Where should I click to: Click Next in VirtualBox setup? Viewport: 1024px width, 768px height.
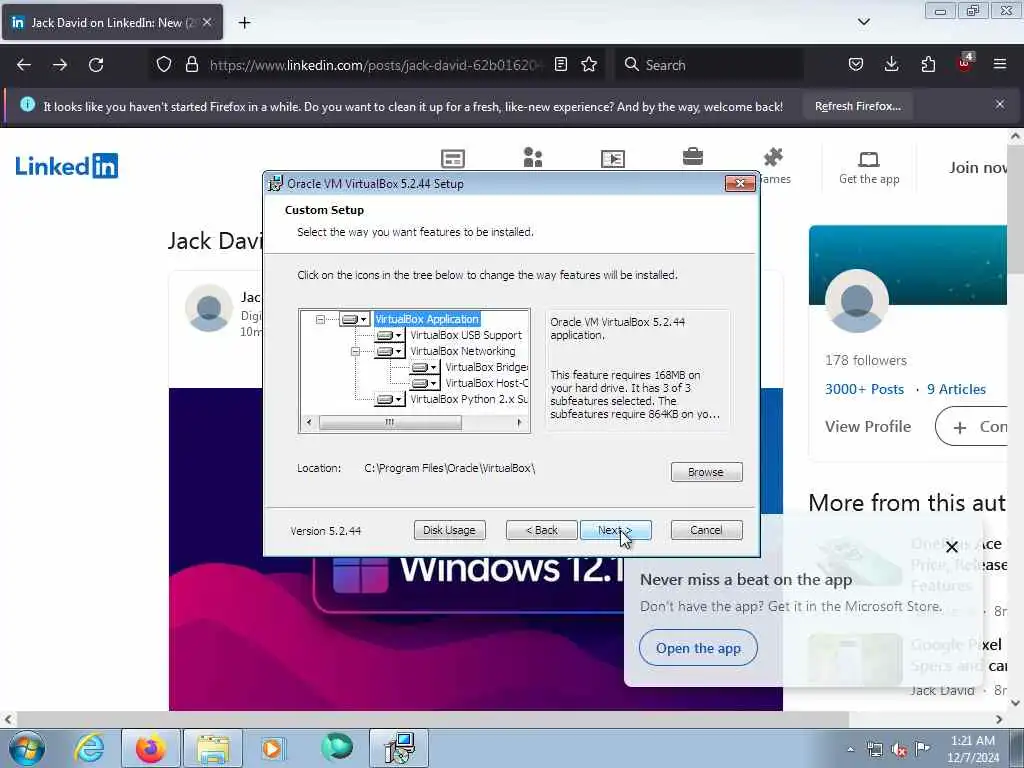click(x=615, y=530)
